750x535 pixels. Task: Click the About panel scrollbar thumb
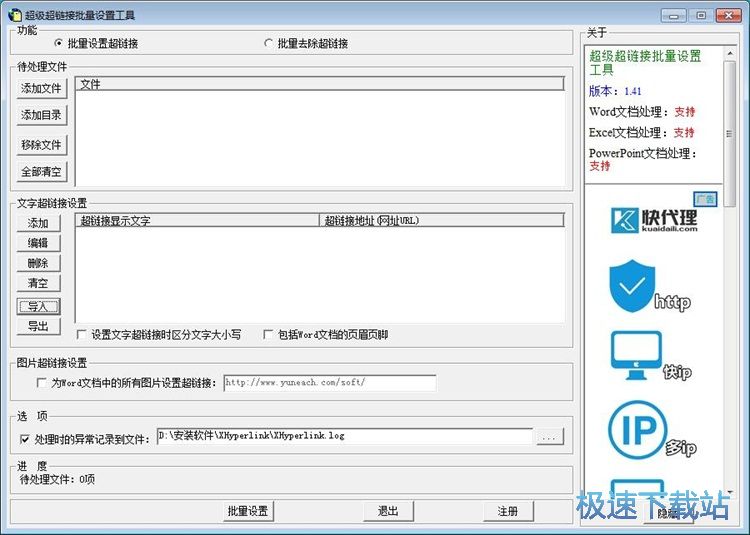(x=729, y=134)
